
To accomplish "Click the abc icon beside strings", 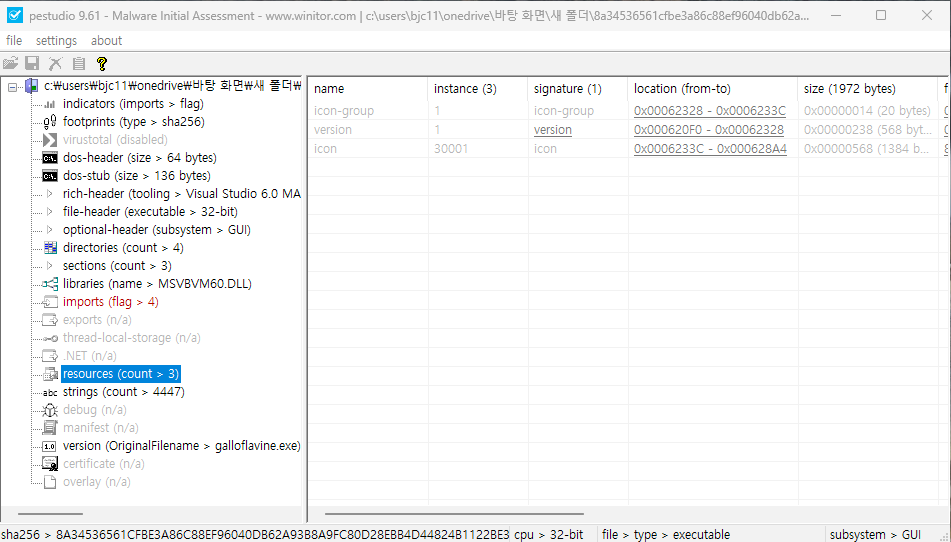I will pos(50,392).
